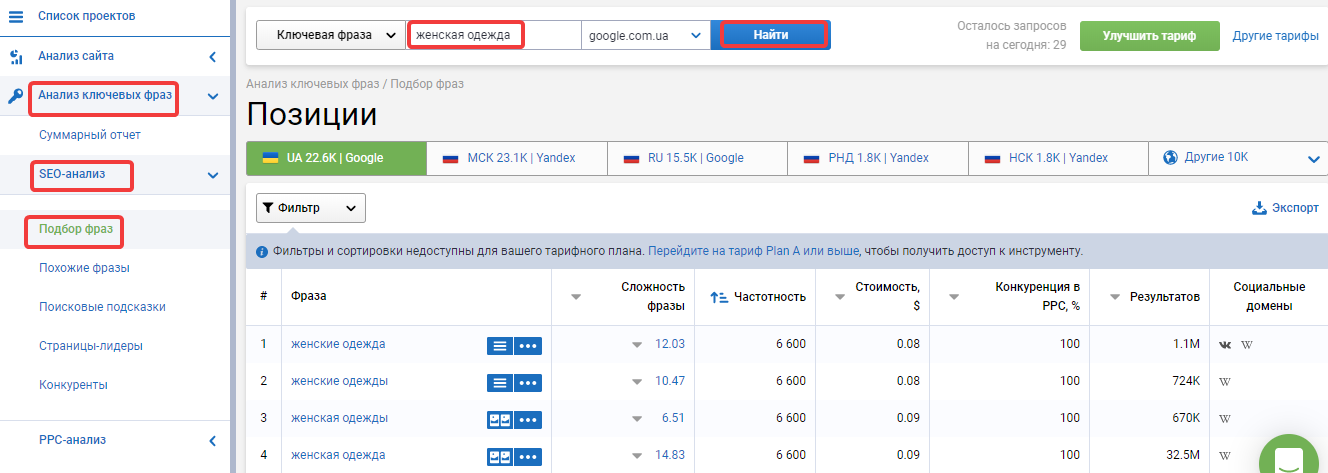Click the hamburger menu icon beside Список проектов
Viewport: 1328px width, 473px height.
point(15,16)
